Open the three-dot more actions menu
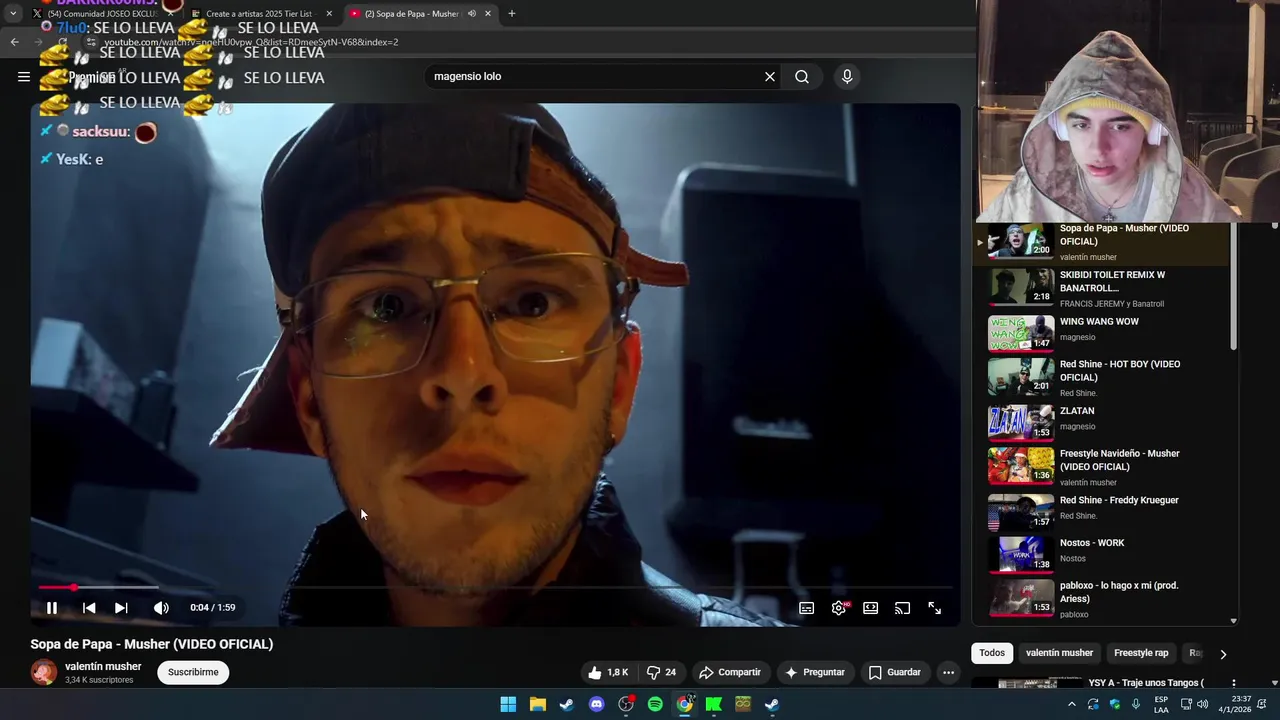Viewport: 1280px width, 720px height. [948, 672]
